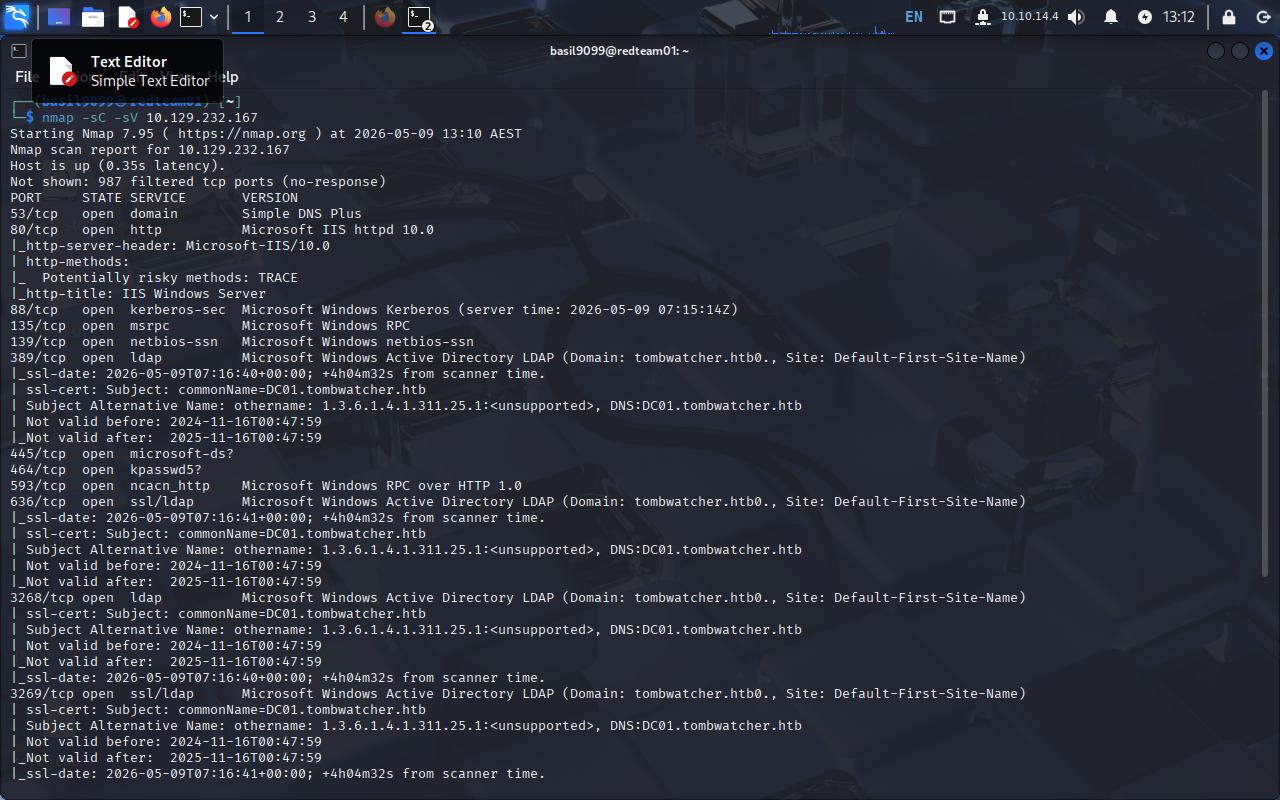Image resolution: width=1280 pixels, height=800 pixels.
Task: Lock the screen with padlock icon
Action: pos(1228,17)
